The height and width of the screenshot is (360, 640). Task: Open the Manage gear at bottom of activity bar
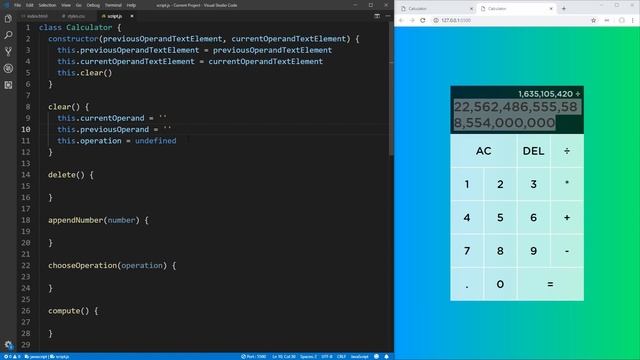pyautogui.click(x=8, y=345)
